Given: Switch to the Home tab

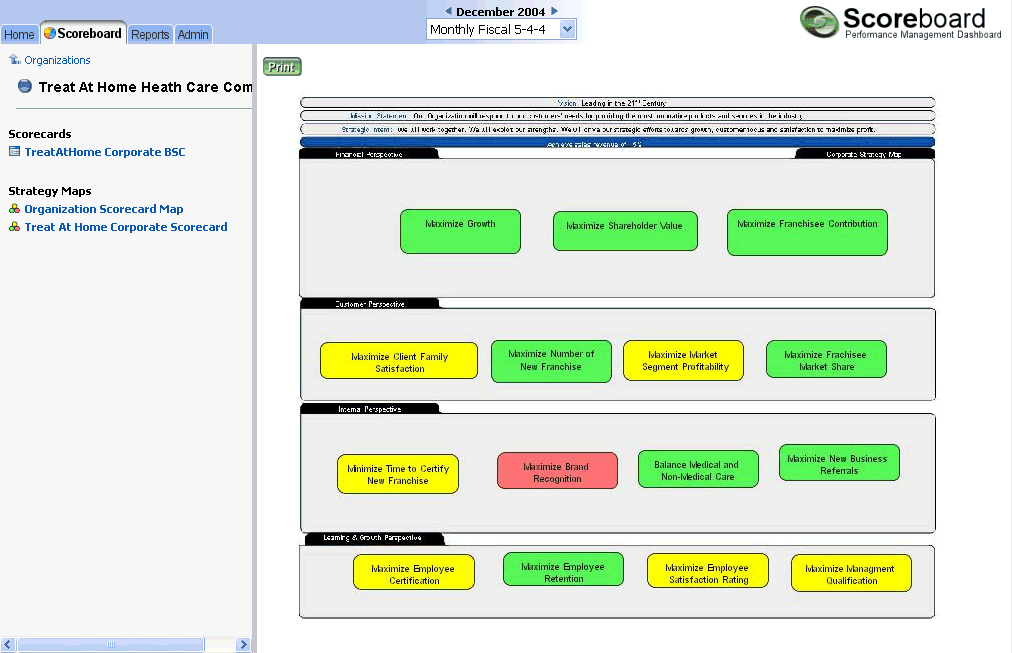Looking at the screenshot, I should coord(19,34).
